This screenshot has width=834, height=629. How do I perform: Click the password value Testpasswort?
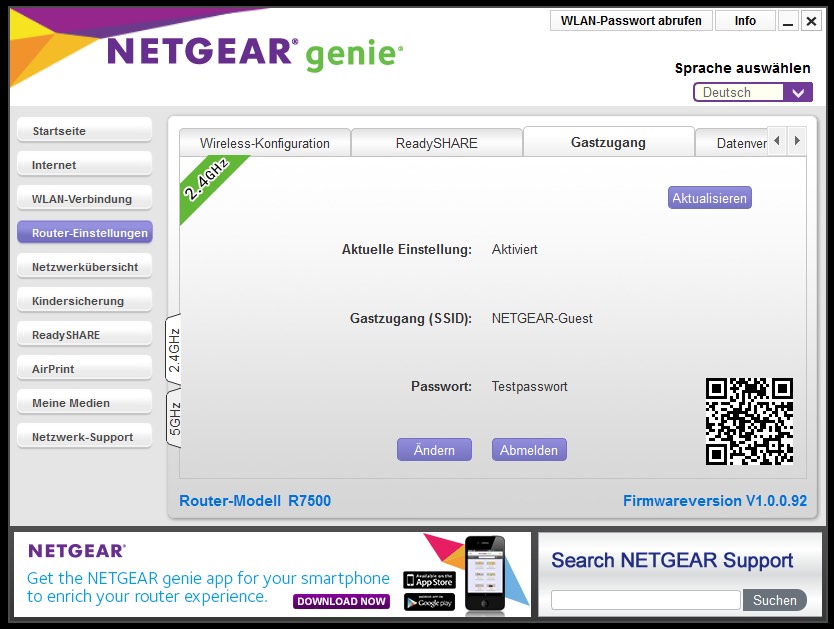(529, 386)
